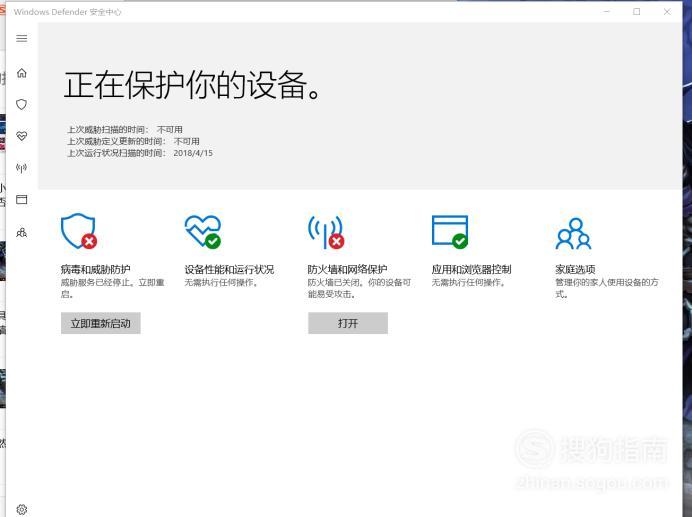Click the large firewall antenna icon
Viewport: 692px width, 517px height.
[326, 232]
